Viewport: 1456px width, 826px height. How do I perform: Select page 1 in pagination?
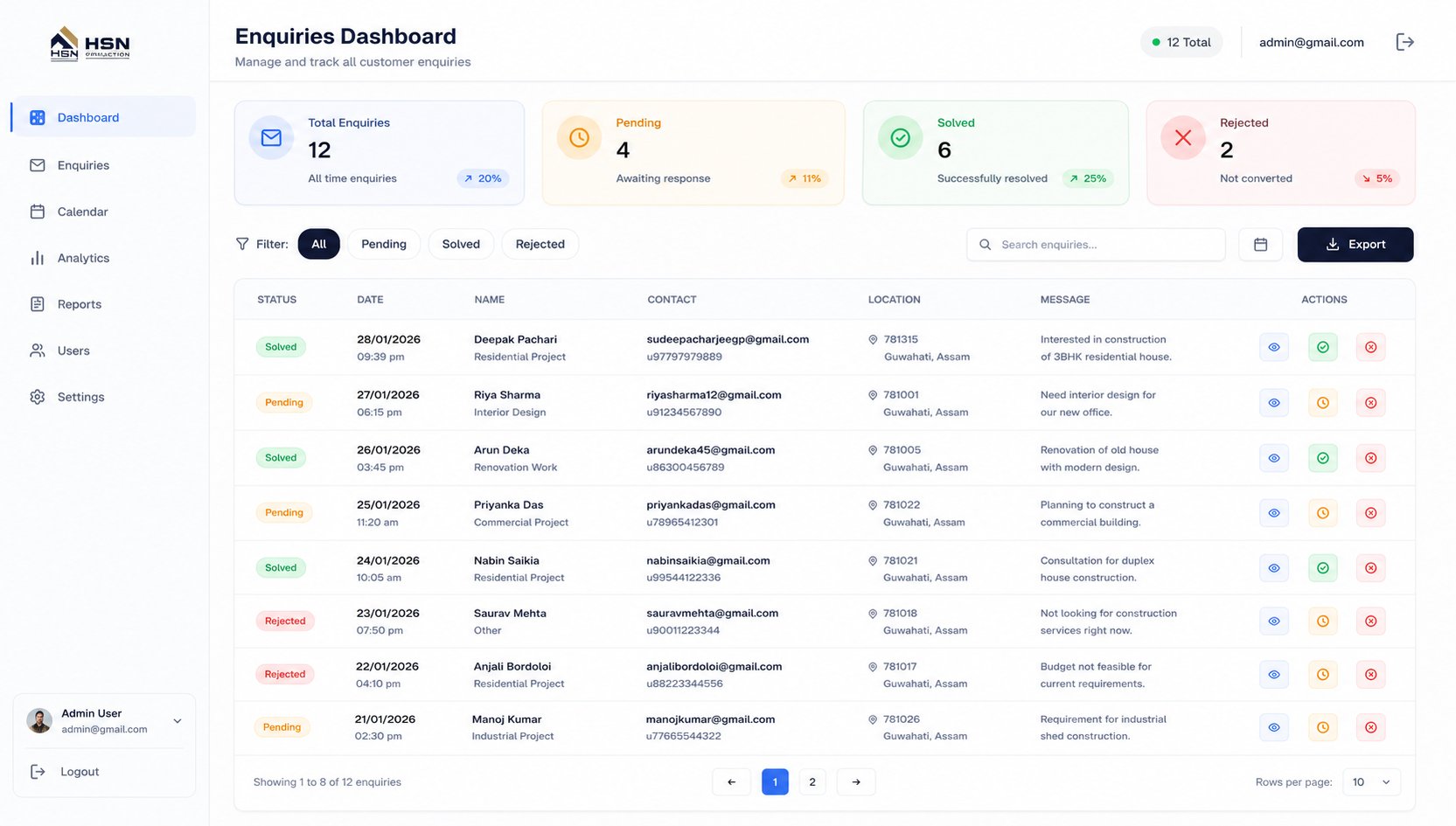(x=775, y=782)
